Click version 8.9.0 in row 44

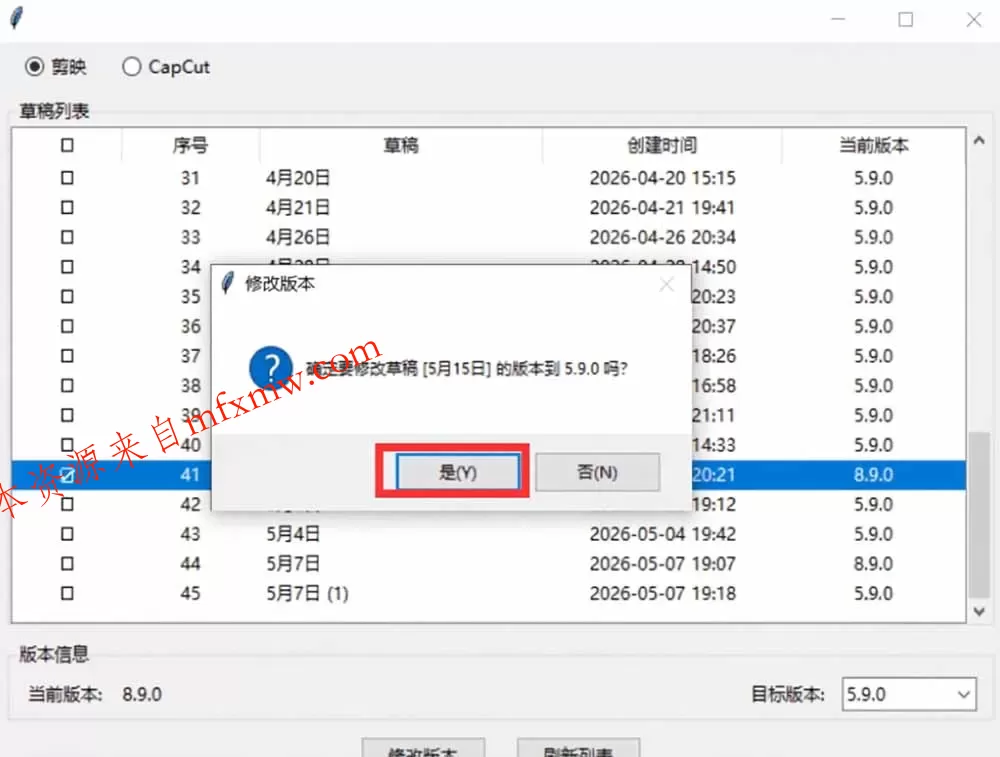[x=874, y=563]
